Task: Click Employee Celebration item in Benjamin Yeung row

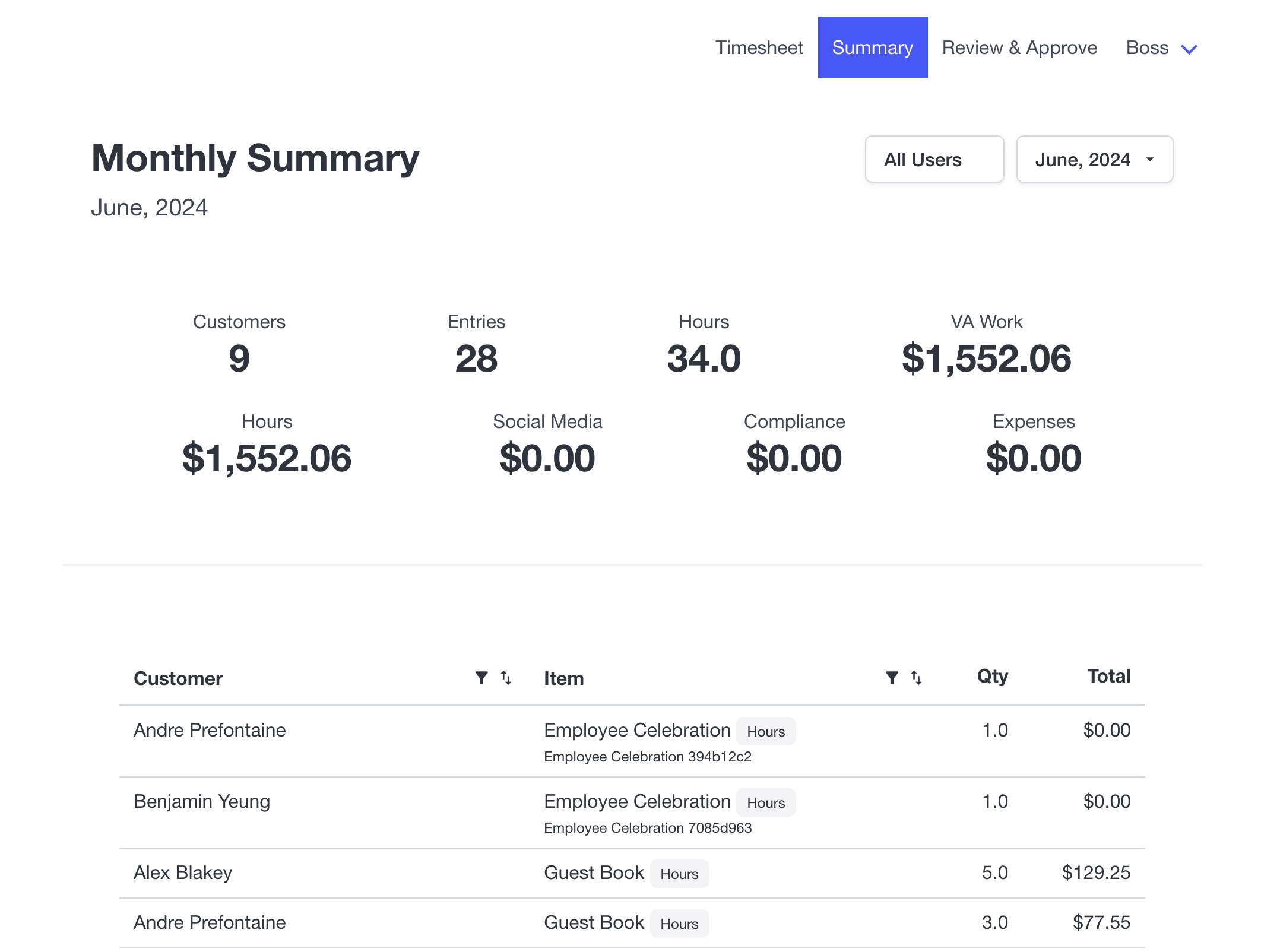Action: pyautogui.click(x=637, y=801)
